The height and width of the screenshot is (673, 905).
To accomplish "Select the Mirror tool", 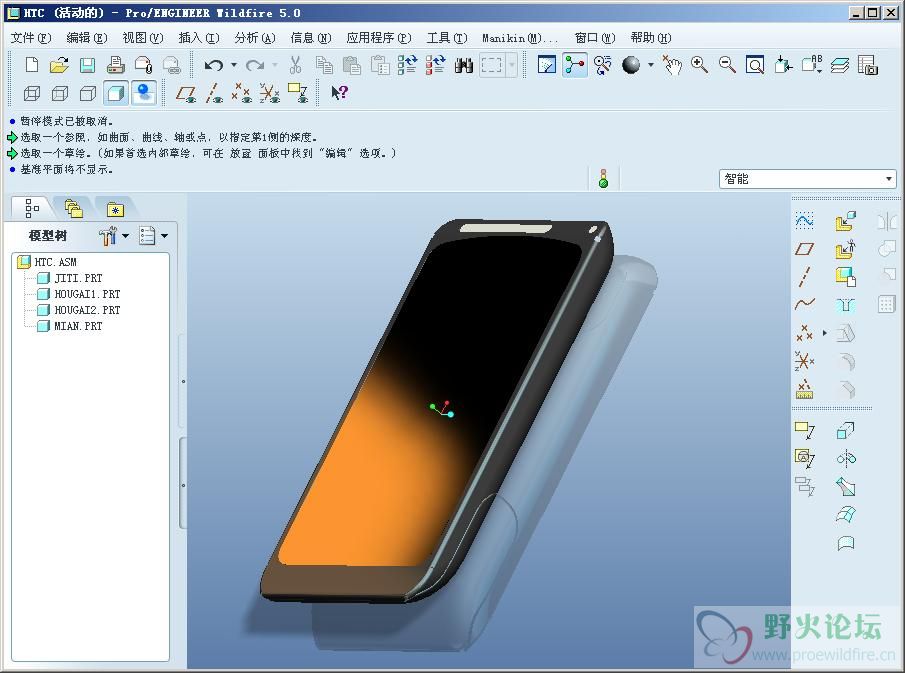I will [x=887, y=221].
